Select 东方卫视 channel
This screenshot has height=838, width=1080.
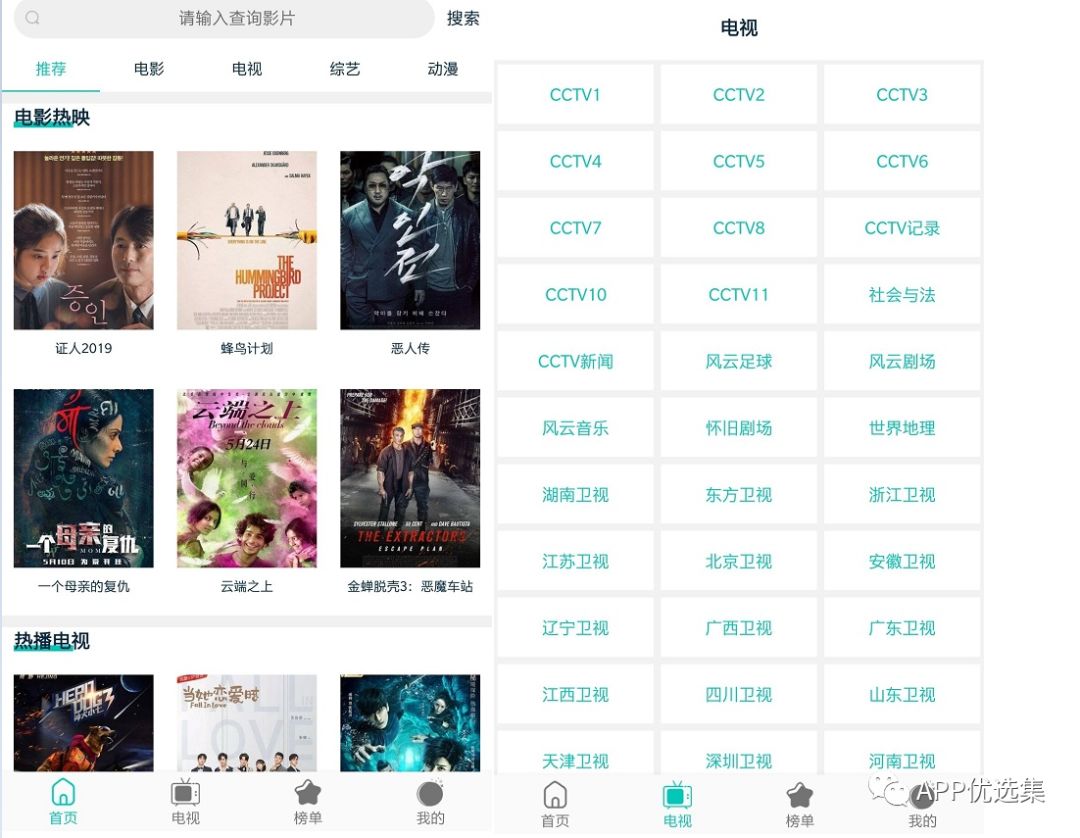[x=738, y=495]
